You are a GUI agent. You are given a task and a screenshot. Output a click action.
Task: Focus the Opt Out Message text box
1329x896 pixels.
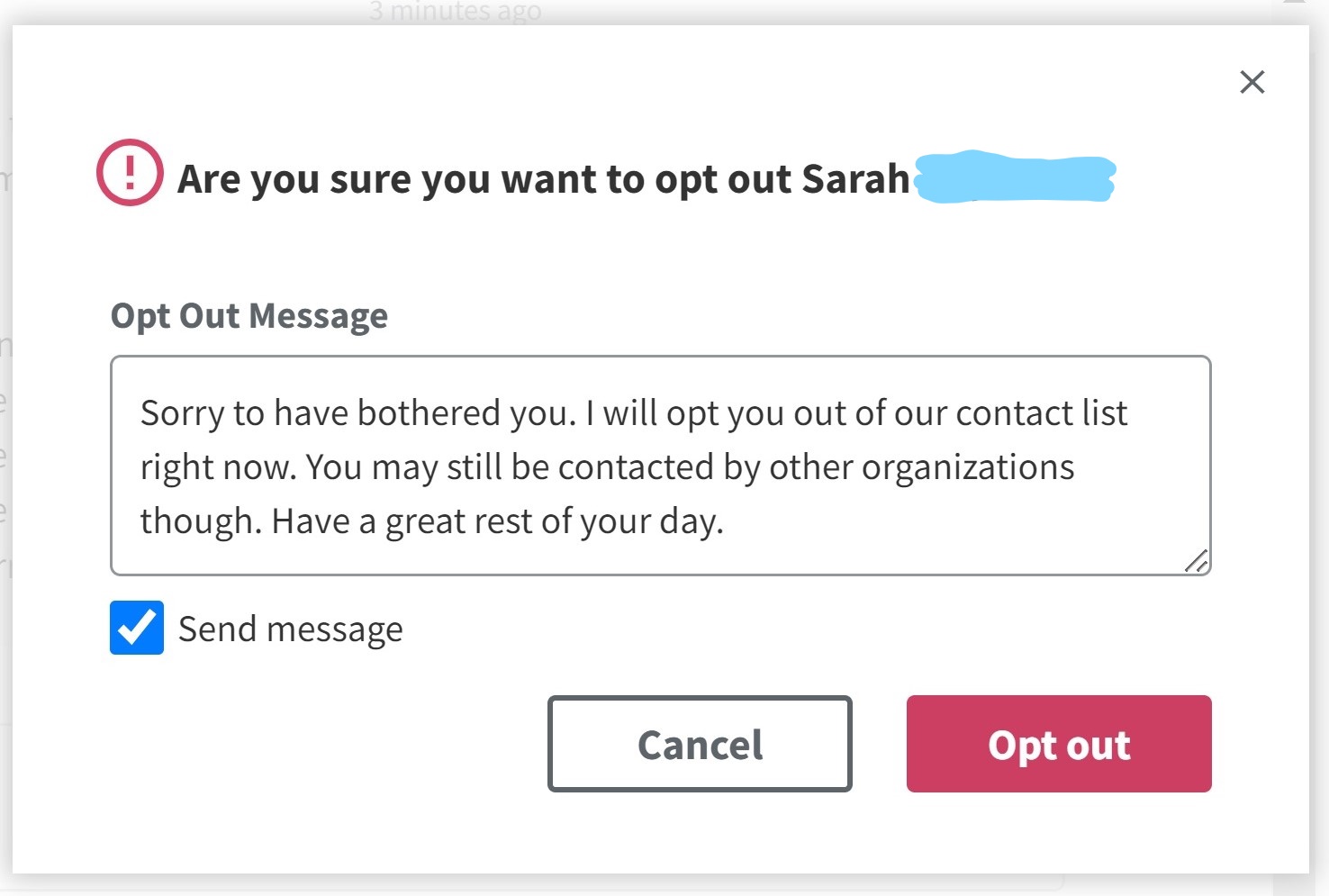pyautogui.click(x=660, y=465)
